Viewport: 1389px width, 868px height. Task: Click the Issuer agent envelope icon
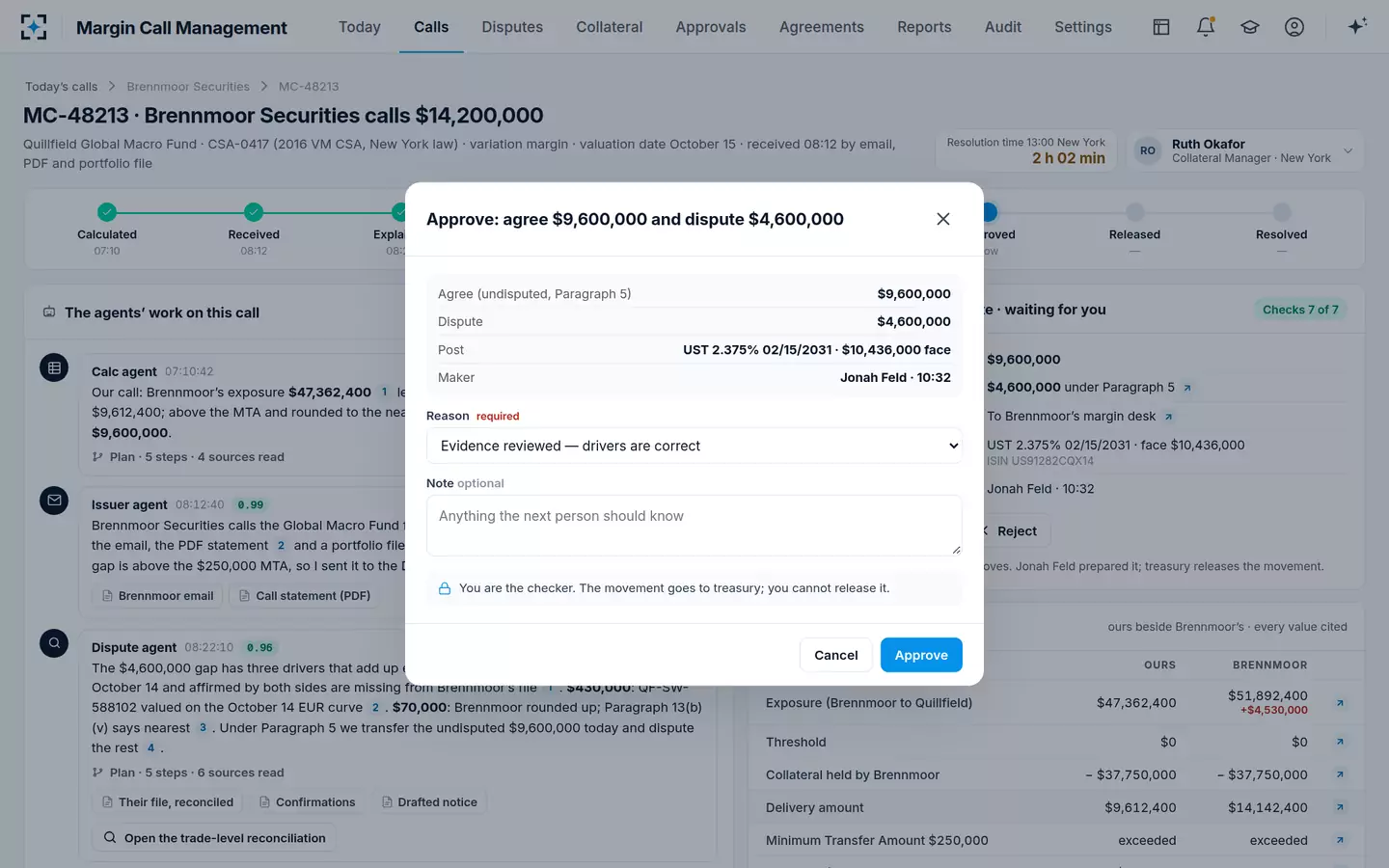54,501
